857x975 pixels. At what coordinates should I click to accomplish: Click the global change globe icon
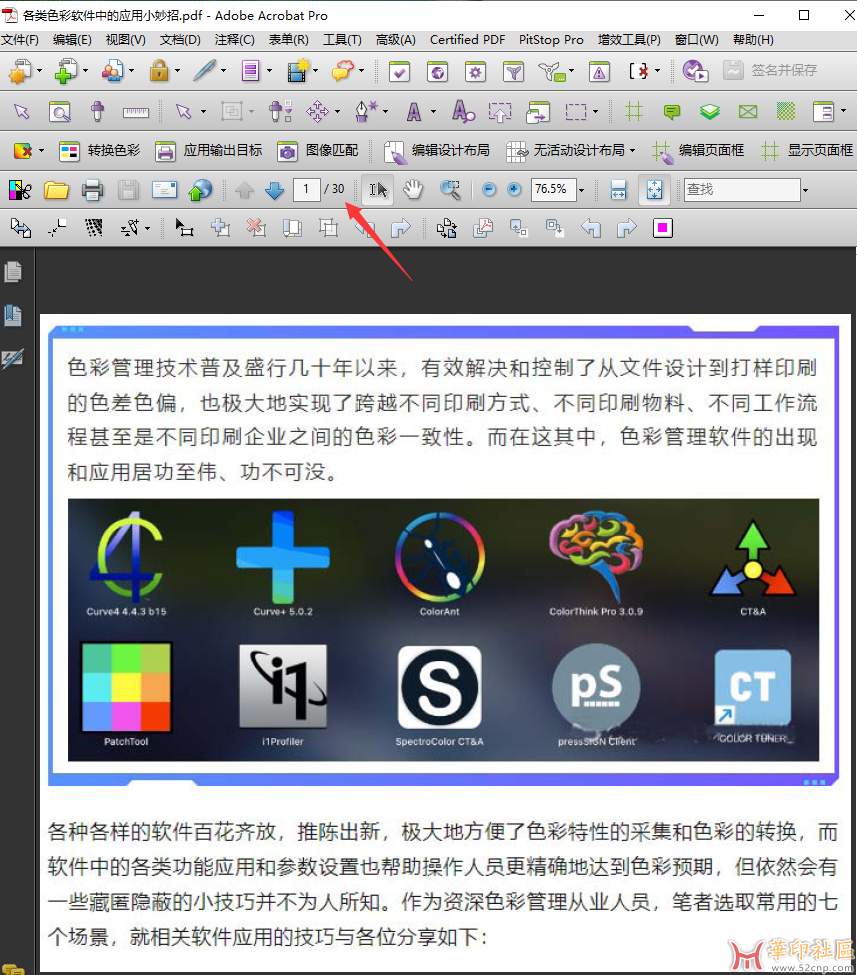pos(438,72)
